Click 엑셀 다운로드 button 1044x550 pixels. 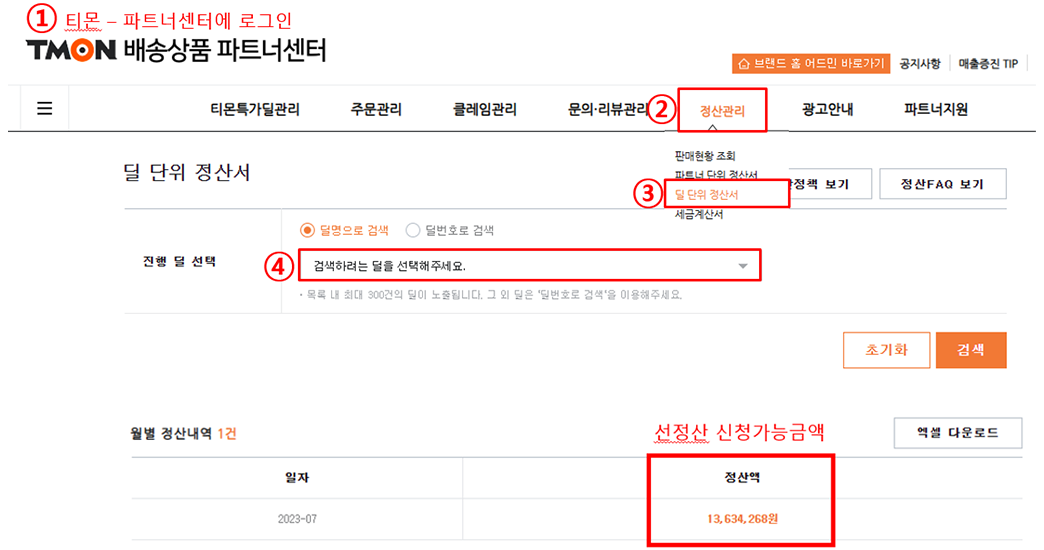coord(957,433)
